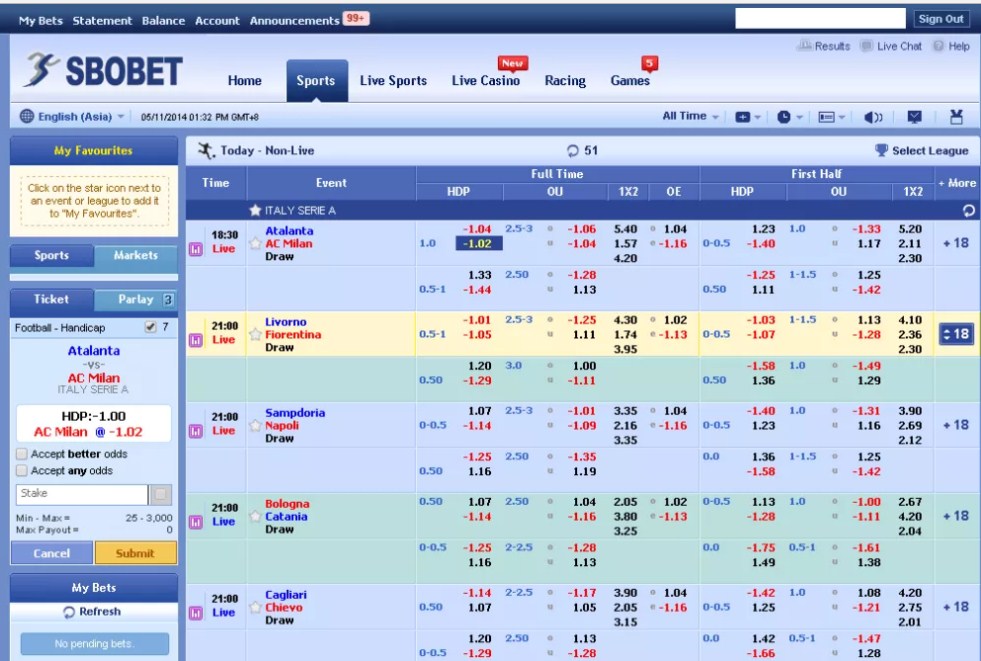Refresh the ITALY SERIE A league row
The width and height of the screenshot is (981, 661).
click(x=968, y=211)
